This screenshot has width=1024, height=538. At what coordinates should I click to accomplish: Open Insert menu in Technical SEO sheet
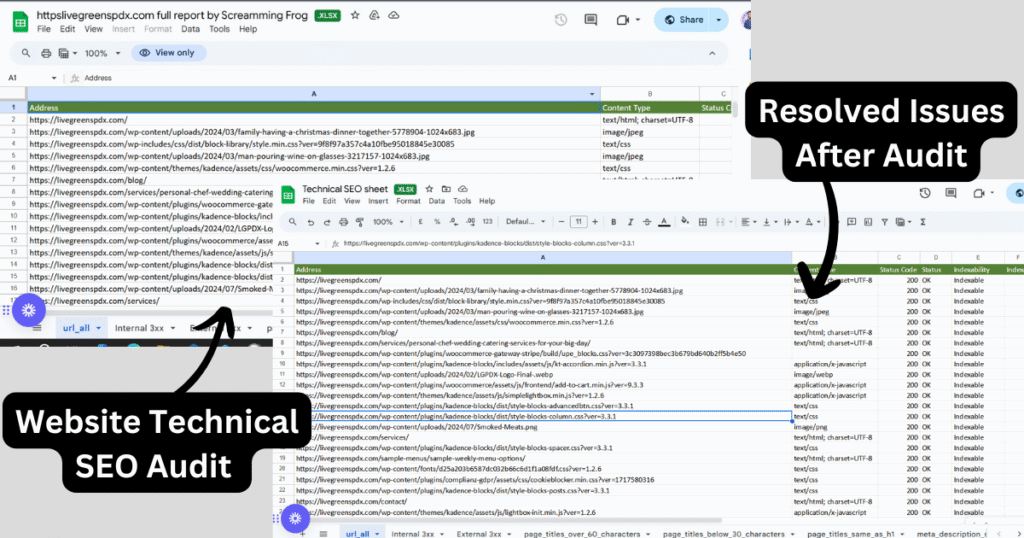pos(377,201)
